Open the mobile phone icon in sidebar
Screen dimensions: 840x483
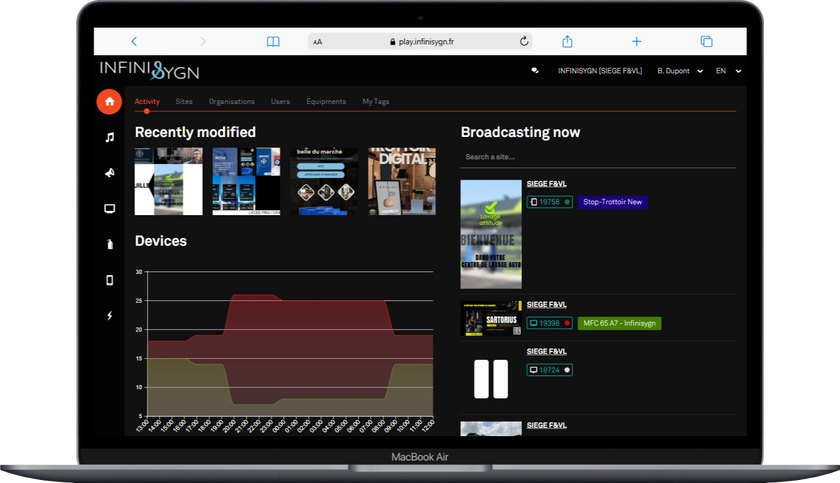point(110,280)
